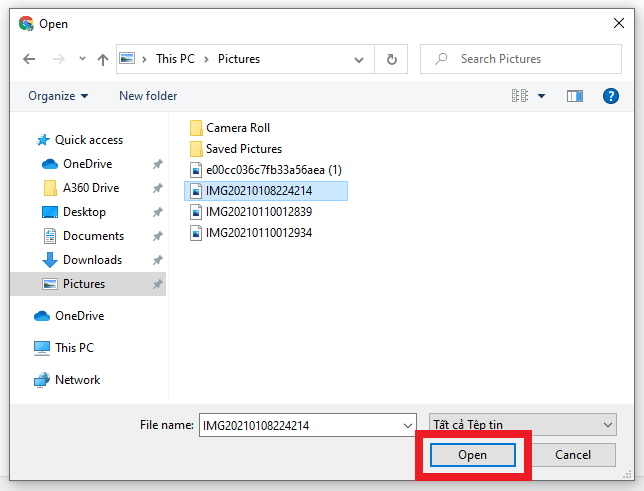Toggle the preview pane icon

pyautogui.click(x=575, y=96)
